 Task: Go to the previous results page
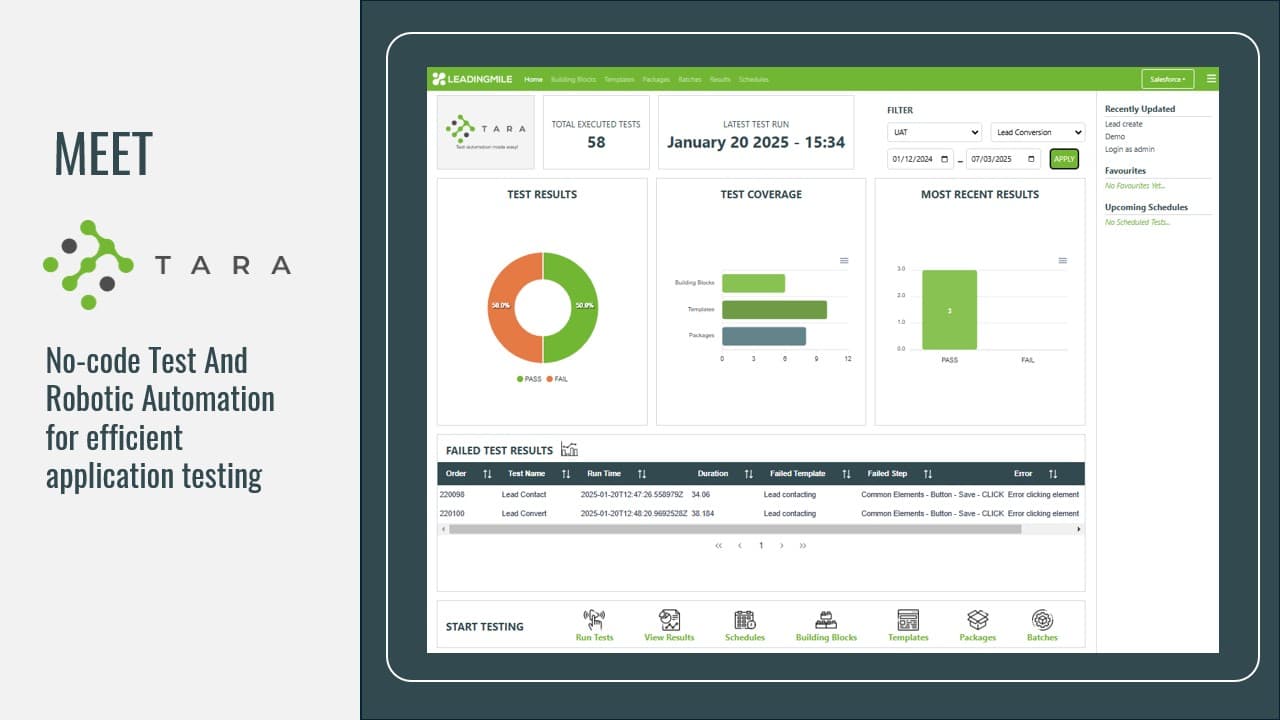tap(740, 546)
